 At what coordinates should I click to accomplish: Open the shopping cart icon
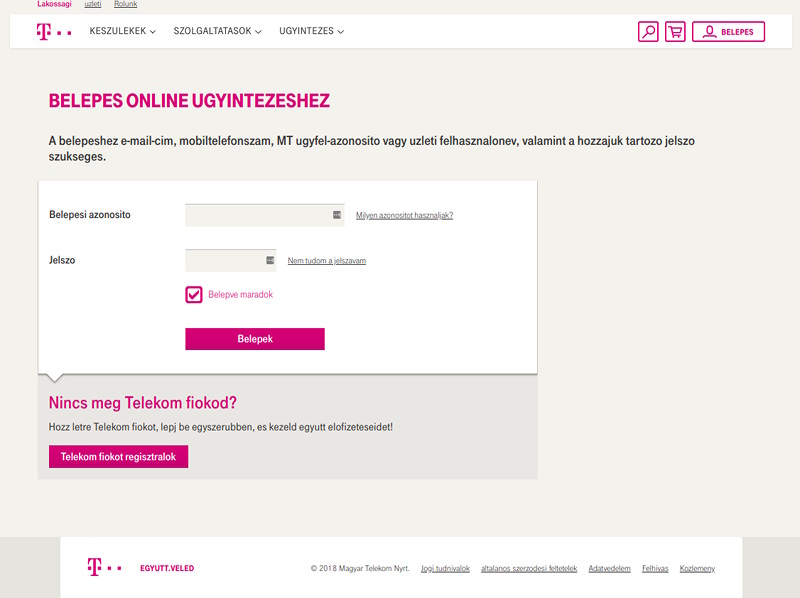(x=675, y=32)
